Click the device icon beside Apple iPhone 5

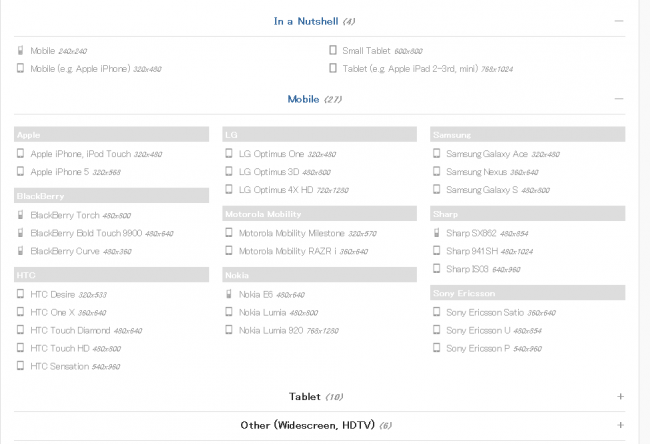20,171
